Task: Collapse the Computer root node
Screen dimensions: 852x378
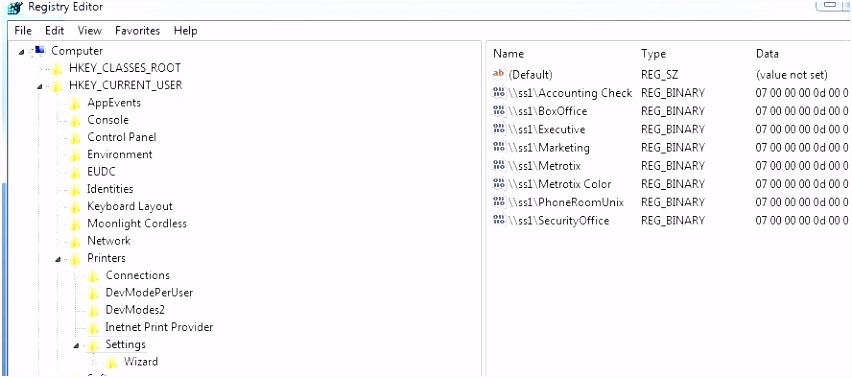Action: coord(22,52)
